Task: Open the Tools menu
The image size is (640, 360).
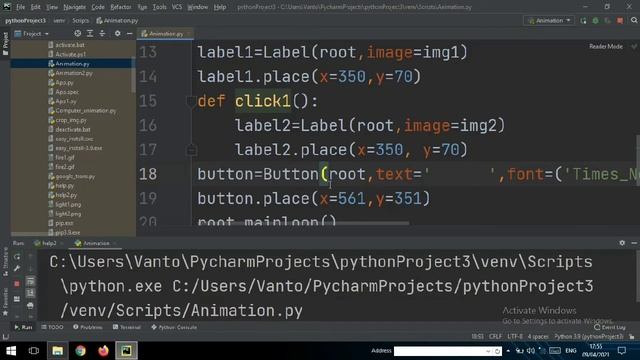Action: point(159,7)
